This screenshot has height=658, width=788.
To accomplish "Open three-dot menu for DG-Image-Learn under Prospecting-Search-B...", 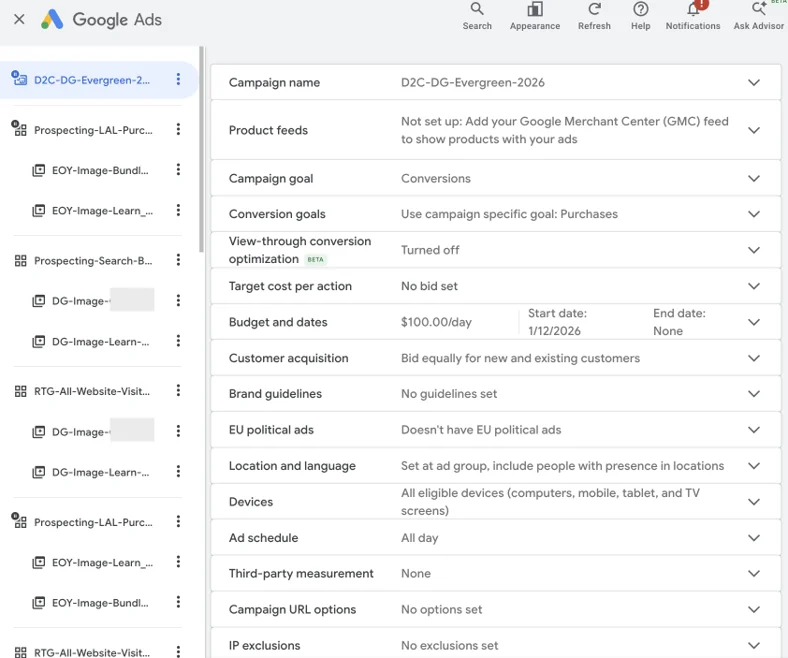I will [x=178, y=341].
